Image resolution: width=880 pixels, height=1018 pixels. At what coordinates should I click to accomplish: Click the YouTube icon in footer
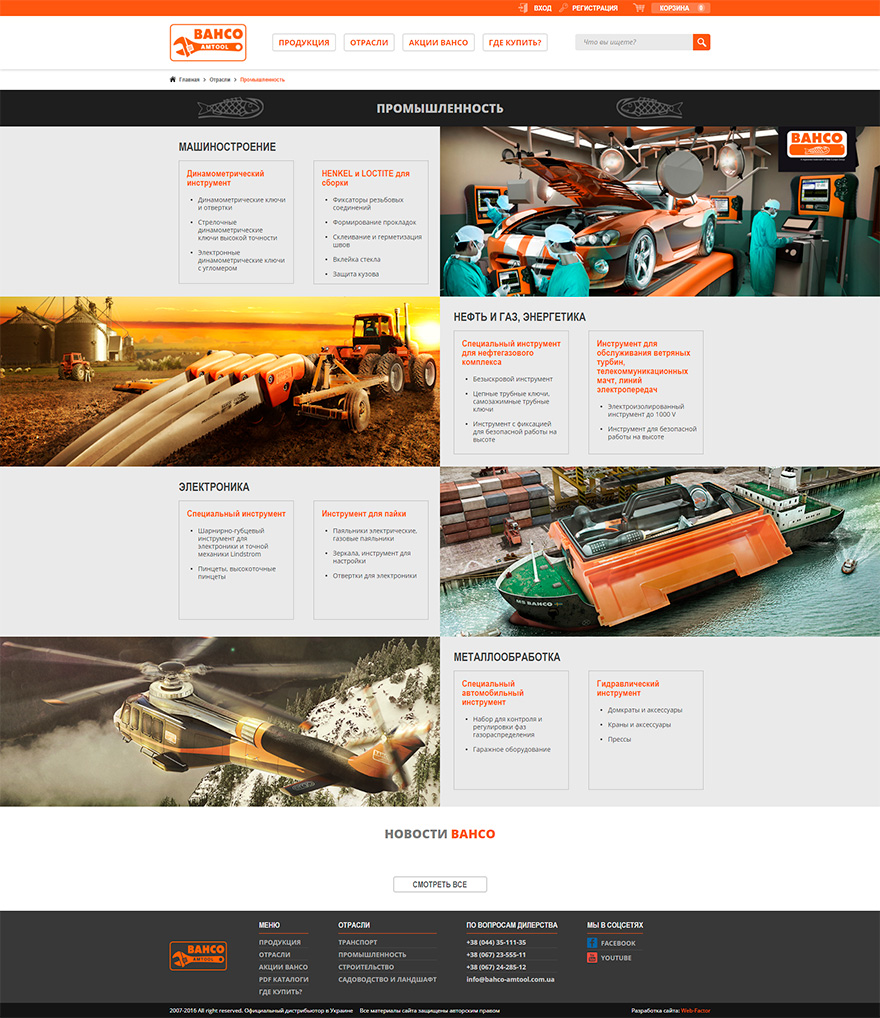point(592,958)
